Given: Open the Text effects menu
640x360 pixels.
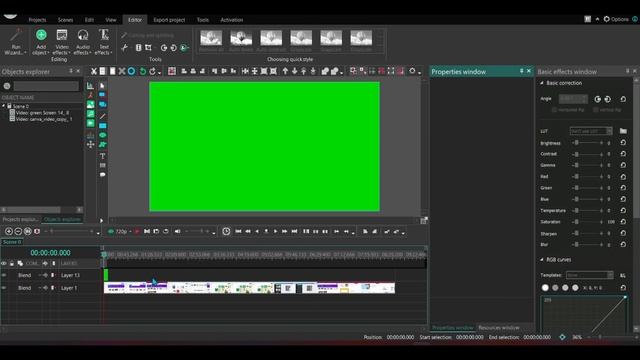Looking at the screenshot, I should coord(104,42).
